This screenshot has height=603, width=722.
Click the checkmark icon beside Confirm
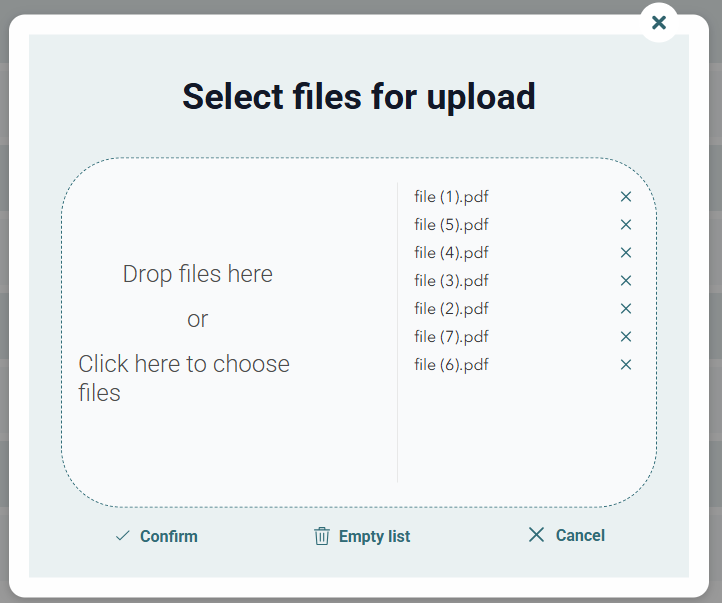pos(123,536)
